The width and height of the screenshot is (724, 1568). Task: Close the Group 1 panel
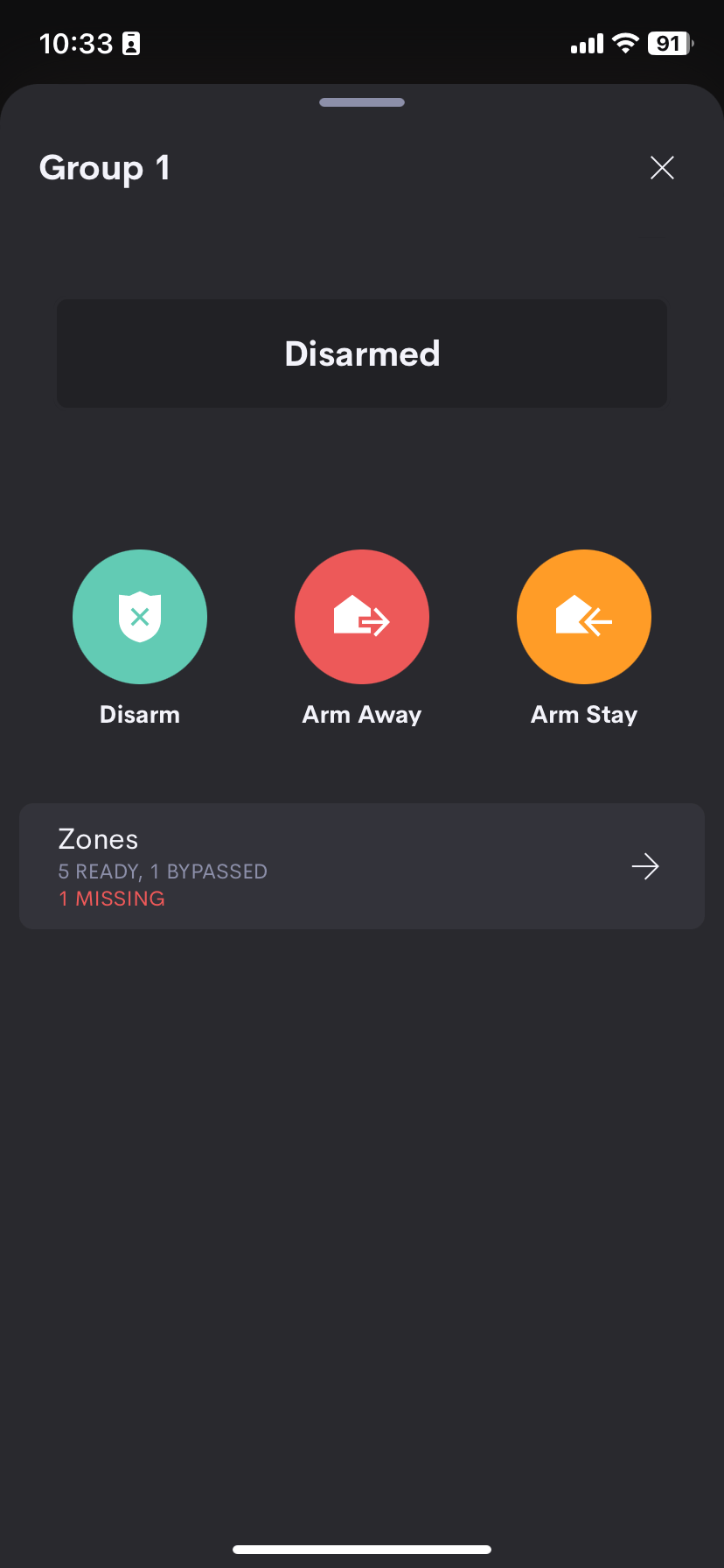coord(662,167)
